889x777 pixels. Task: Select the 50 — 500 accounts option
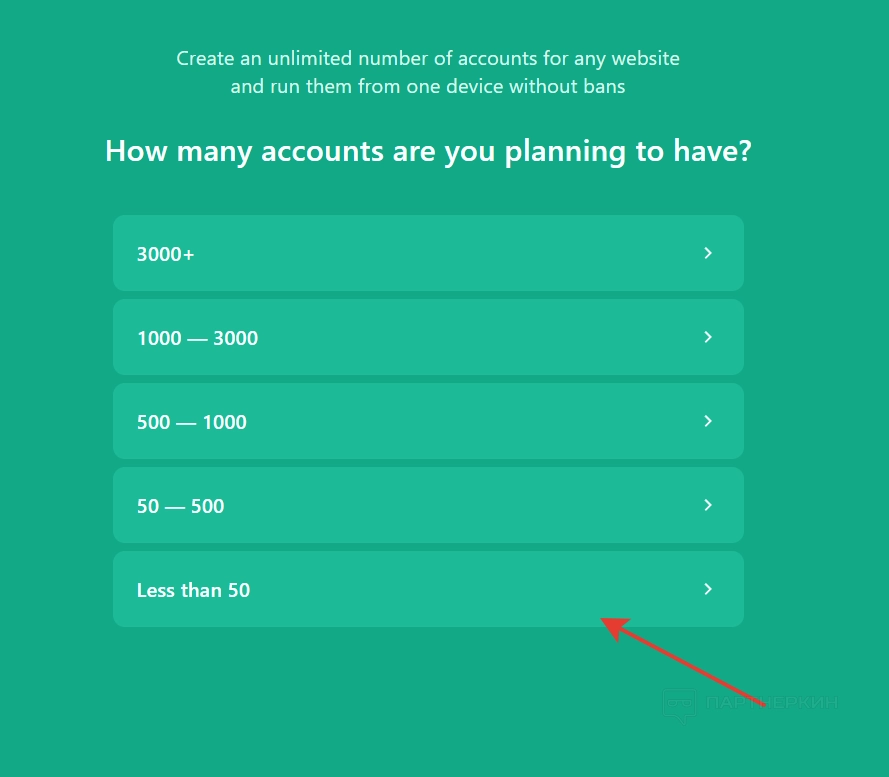[428, 505]
